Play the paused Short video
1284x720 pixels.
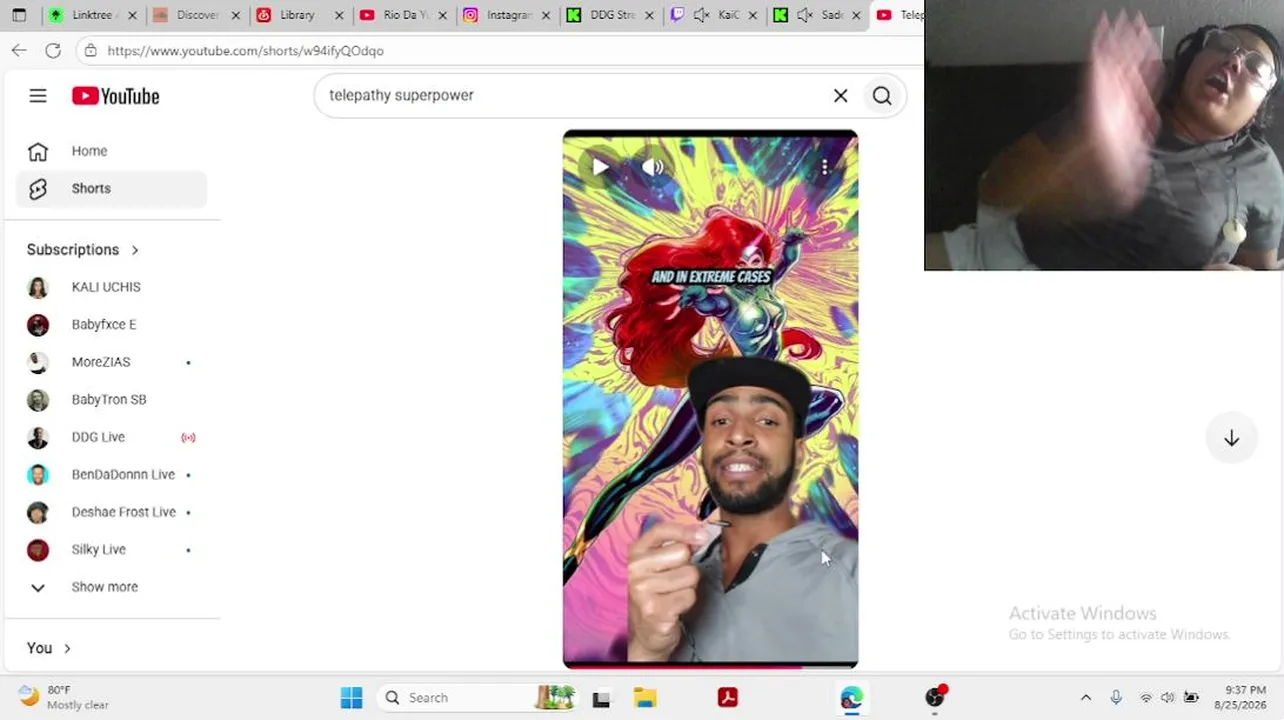click(600, 167)
